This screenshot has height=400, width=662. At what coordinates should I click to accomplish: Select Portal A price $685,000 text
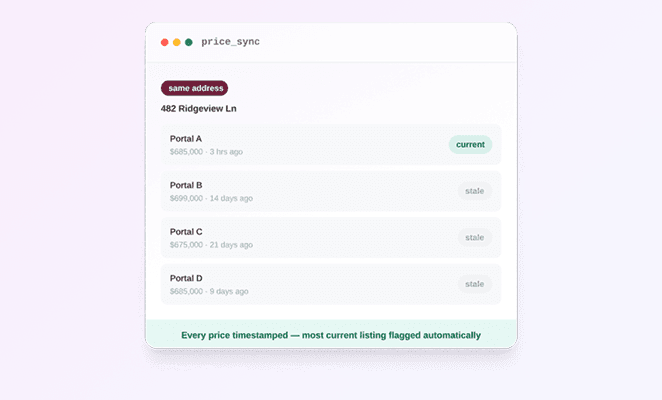[x=186, y=152]
